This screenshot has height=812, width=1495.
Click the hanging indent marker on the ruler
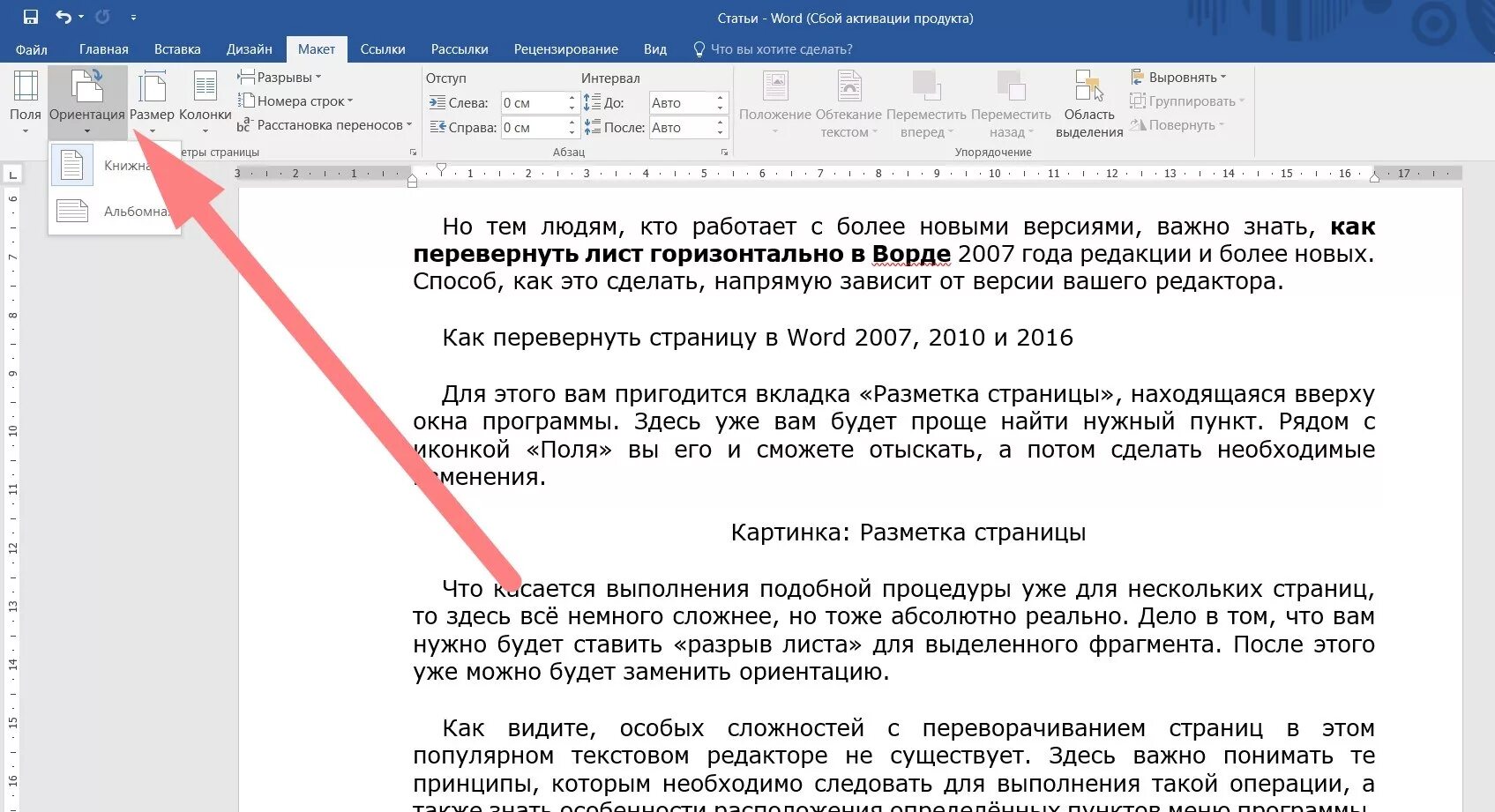tap(413, 178)
